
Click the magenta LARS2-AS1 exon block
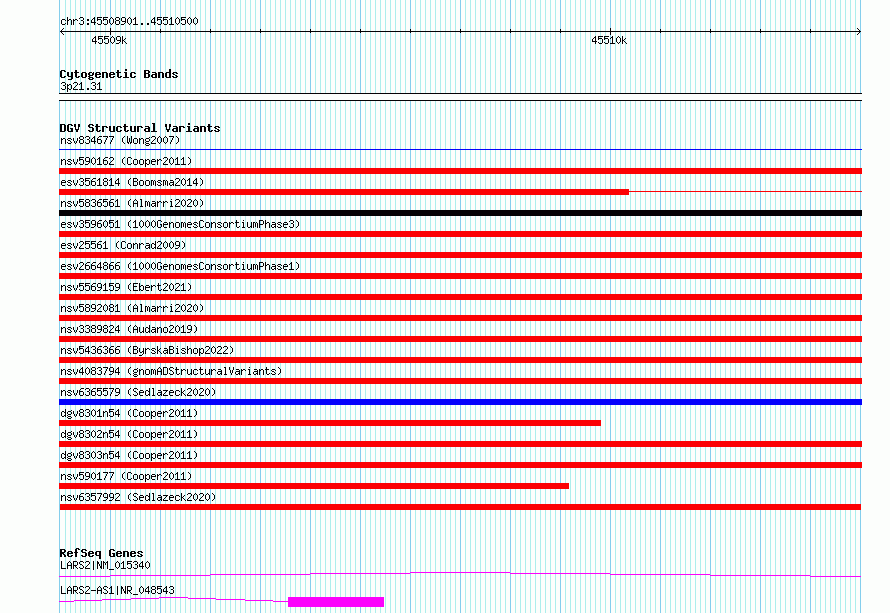point(336,602)
